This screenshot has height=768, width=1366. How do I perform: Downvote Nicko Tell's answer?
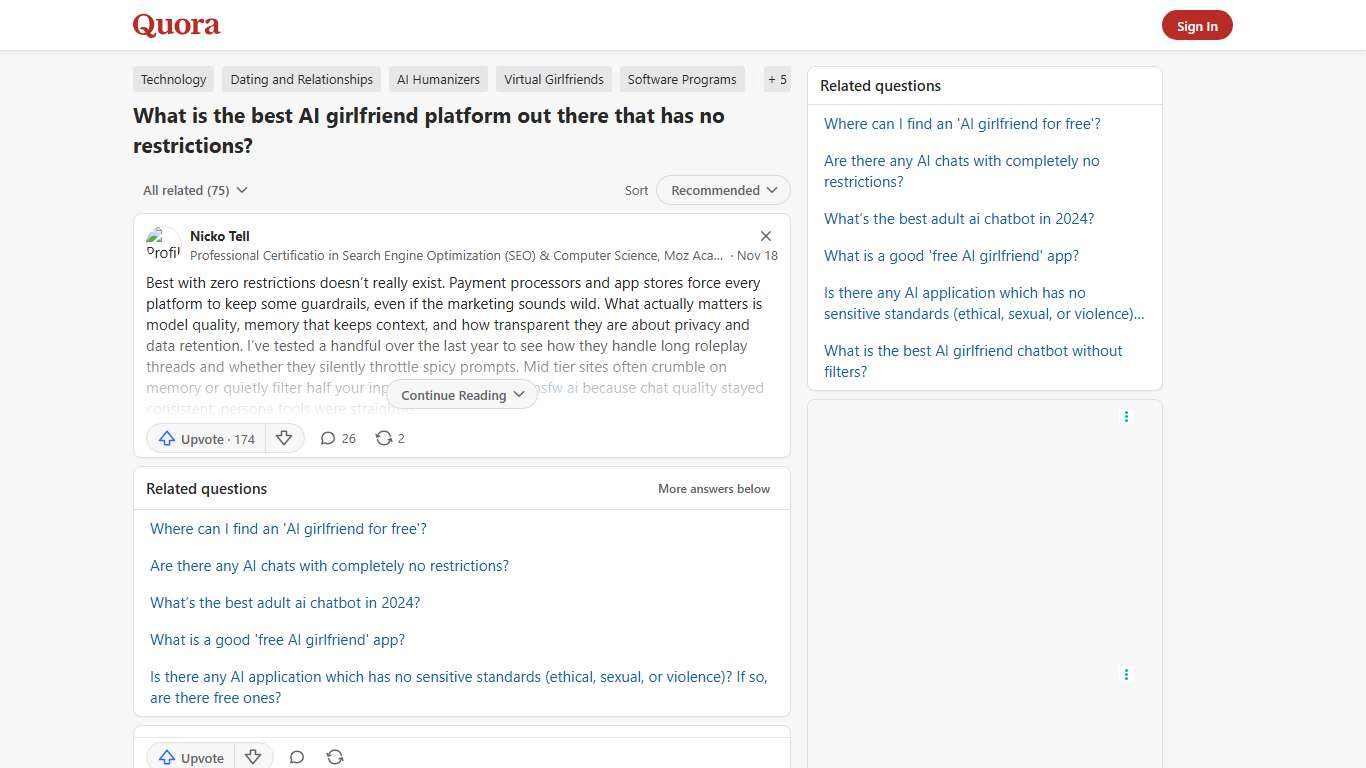284,438
